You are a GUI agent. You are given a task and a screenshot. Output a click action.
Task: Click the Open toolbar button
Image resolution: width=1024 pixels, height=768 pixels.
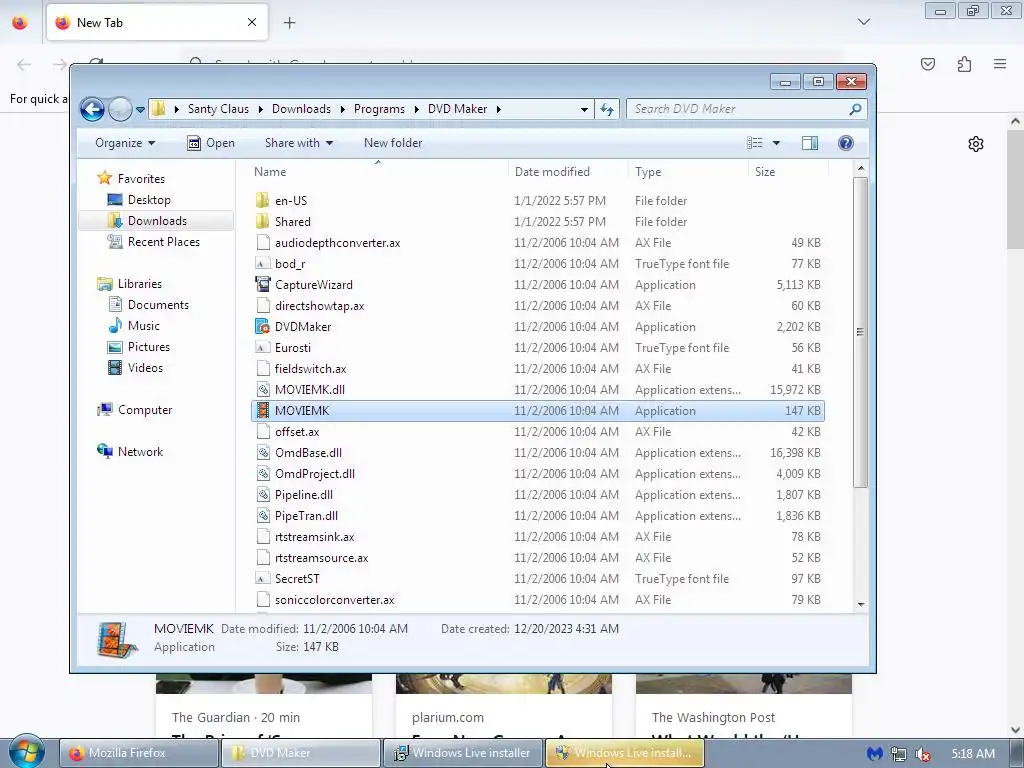pyautogui.click(x=211, y=143)
